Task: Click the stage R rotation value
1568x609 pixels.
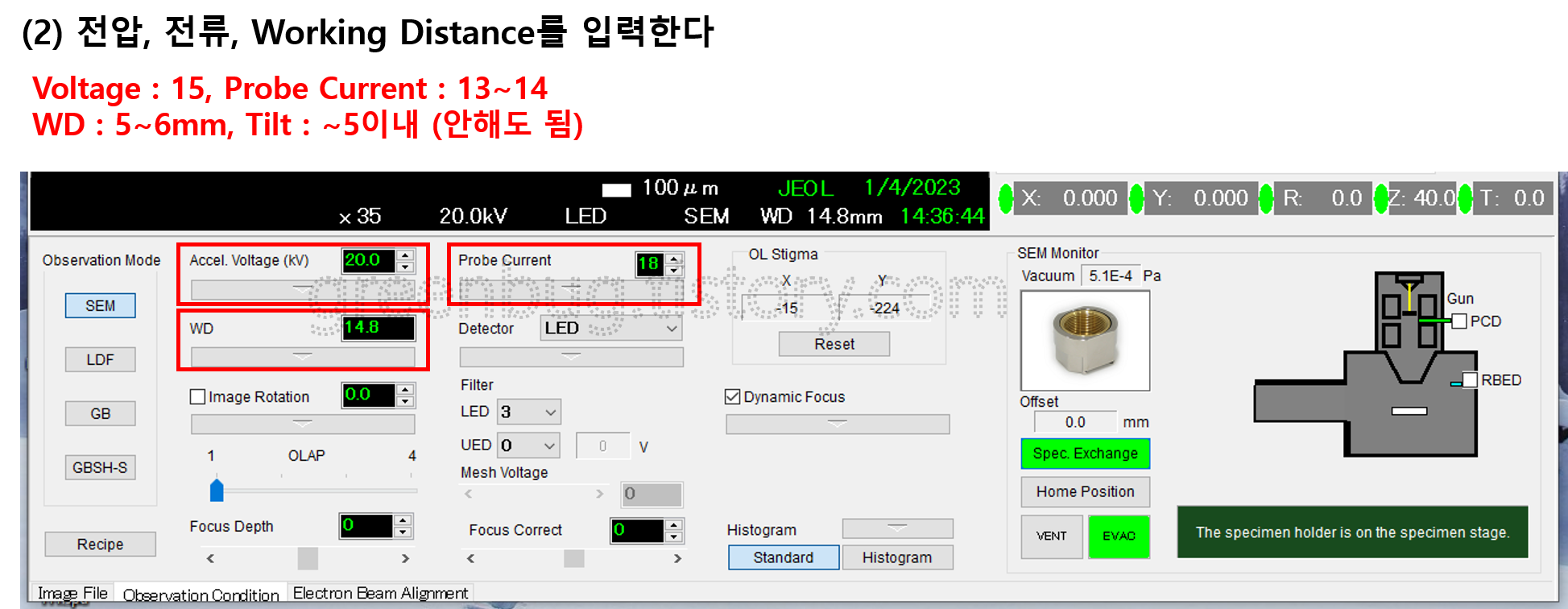Action: tap(1347, 198)
